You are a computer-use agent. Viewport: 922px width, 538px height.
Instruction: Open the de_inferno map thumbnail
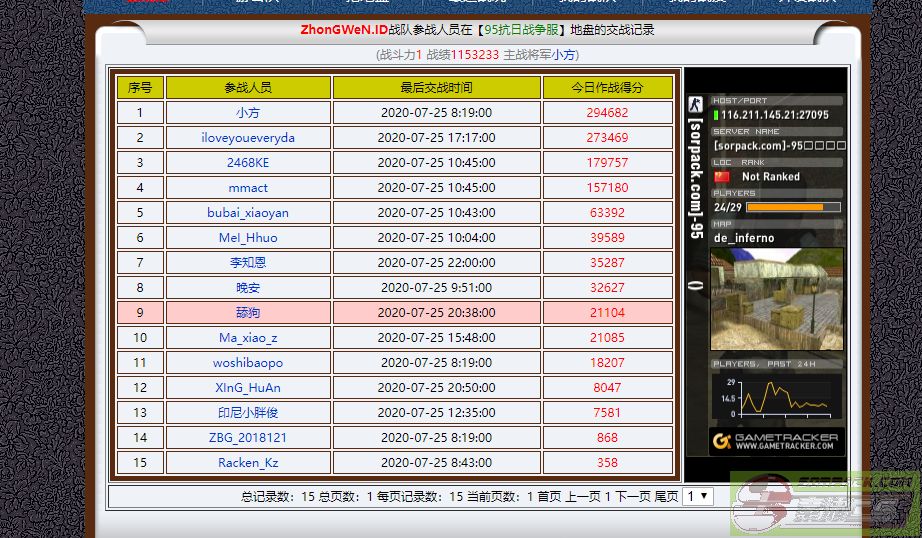coord(776,299)
